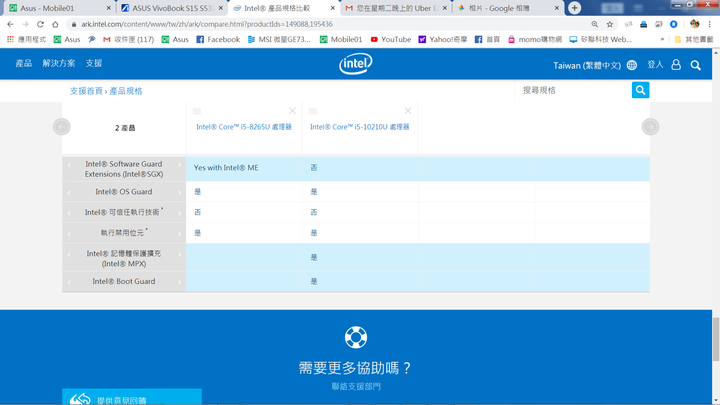Open momo shopping bookmark
Image resolution: width=720 pixels, height=405 pixels.
[x=534, y=39]
